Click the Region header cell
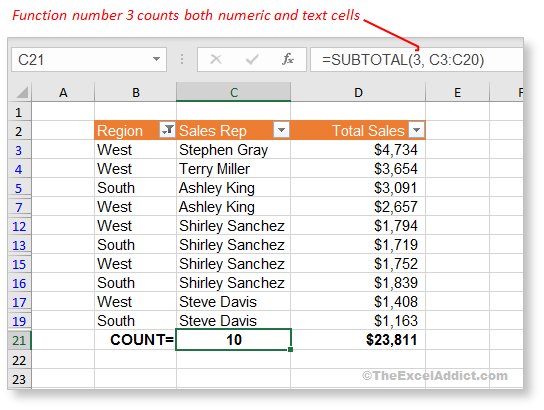Screen dimensions: 544x410 point(135,130)
